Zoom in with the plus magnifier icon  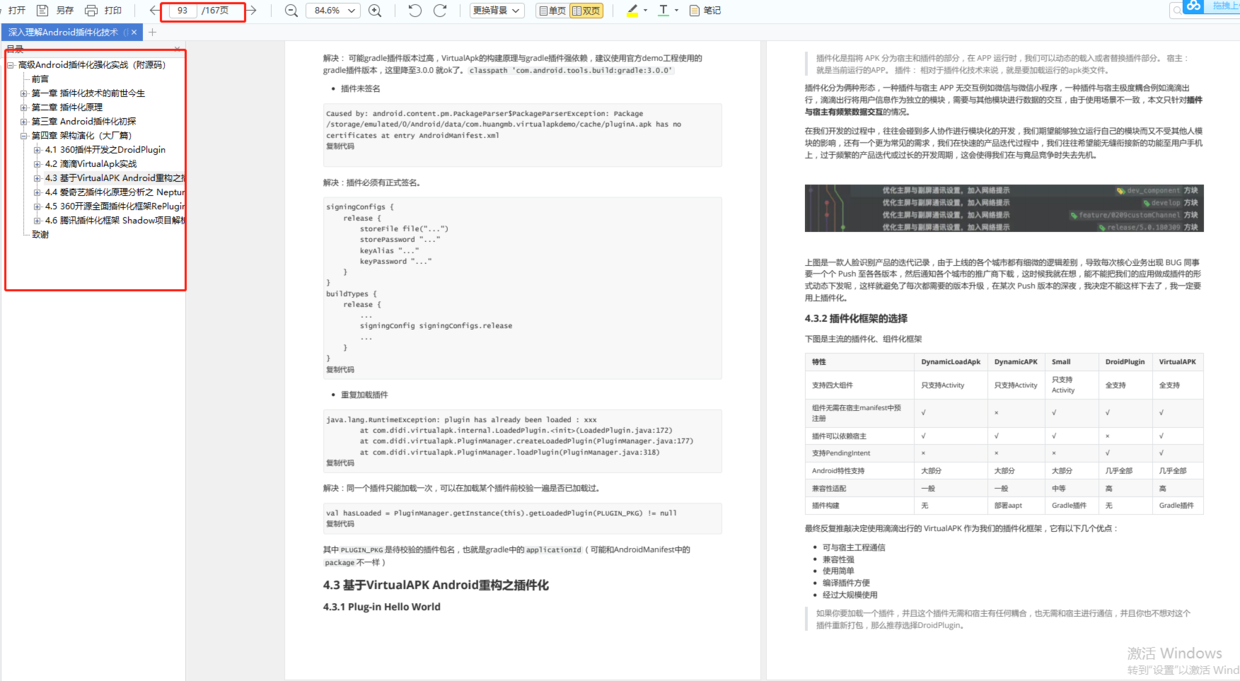pos(375,10)
